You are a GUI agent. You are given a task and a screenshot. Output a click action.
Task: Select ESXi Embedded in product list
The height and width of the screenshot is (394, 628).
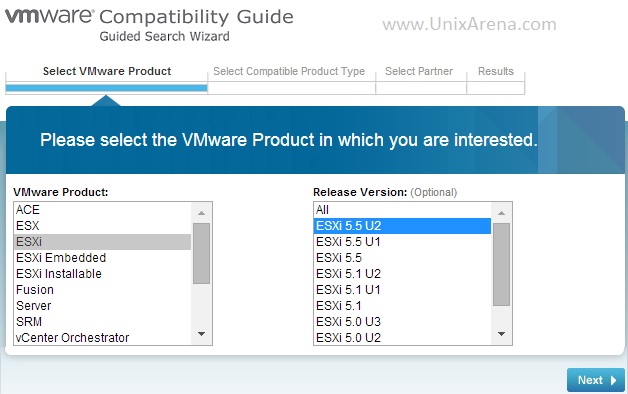click(x=61, y=257)
